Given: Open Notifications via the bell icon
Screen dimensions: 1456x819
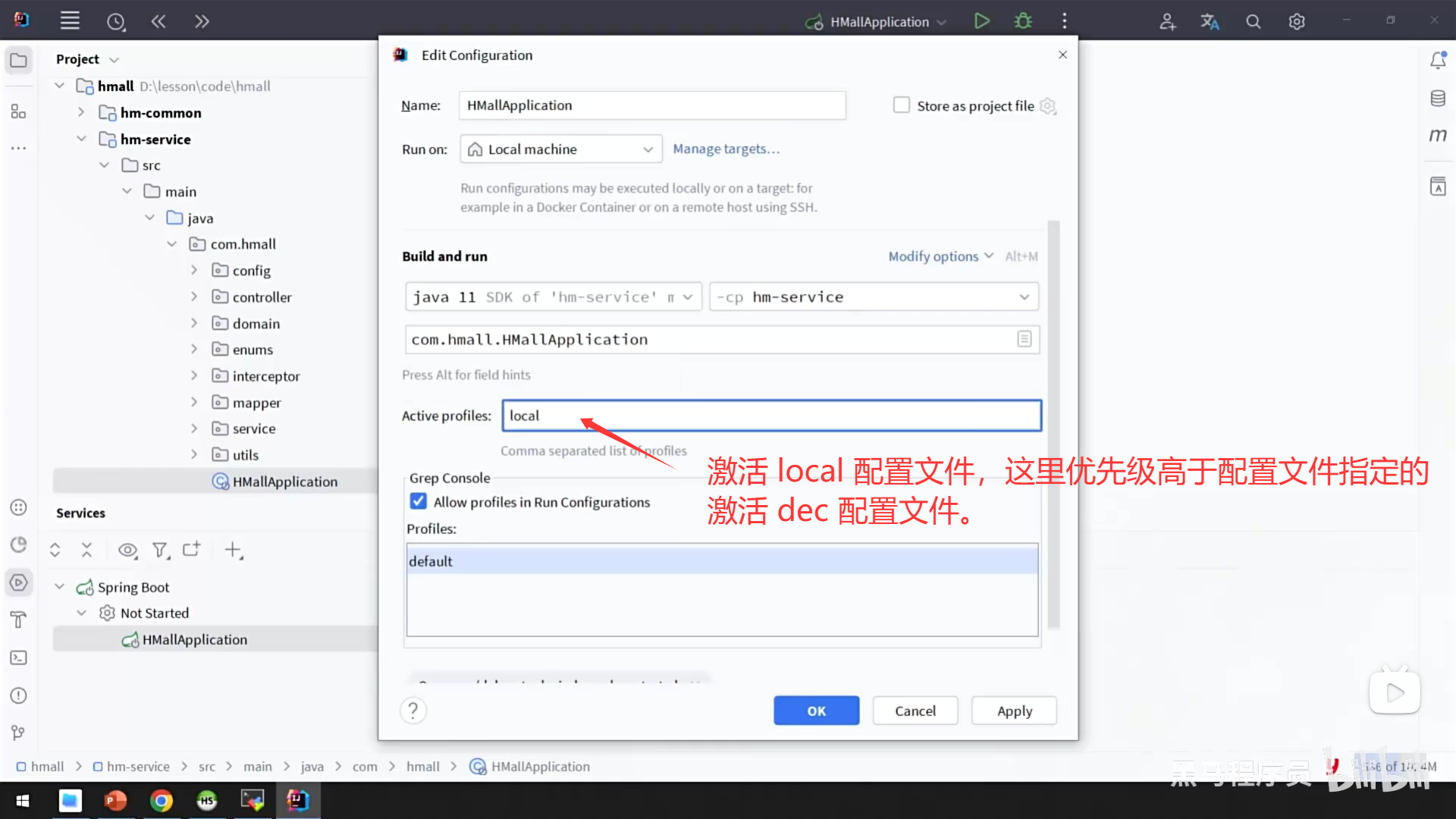Looking at the screenshot, I should point(1438,60).
